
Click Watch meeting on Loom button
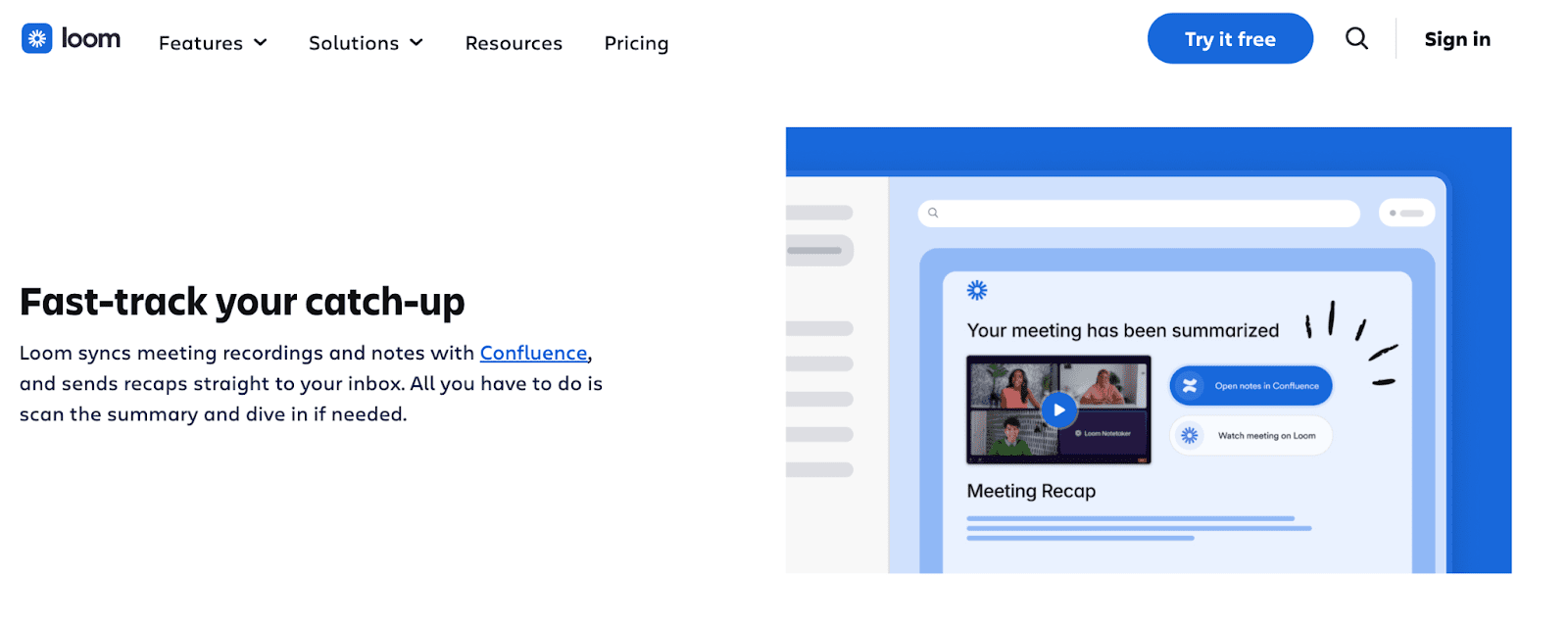click(x=1251, y=436)
